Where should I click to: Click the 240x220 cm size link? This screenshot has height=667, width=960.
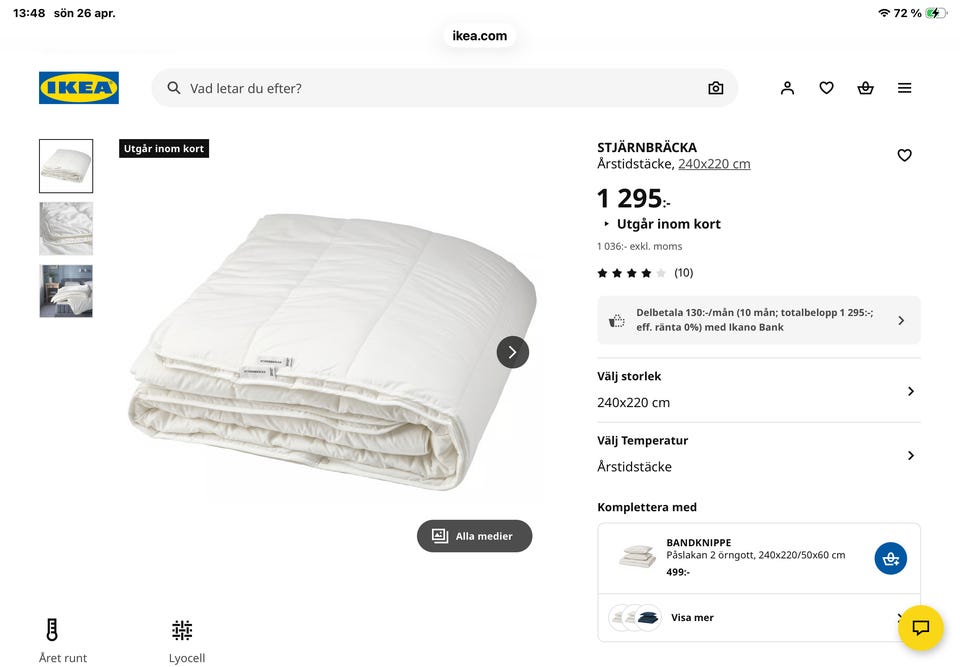pos(714,164)
